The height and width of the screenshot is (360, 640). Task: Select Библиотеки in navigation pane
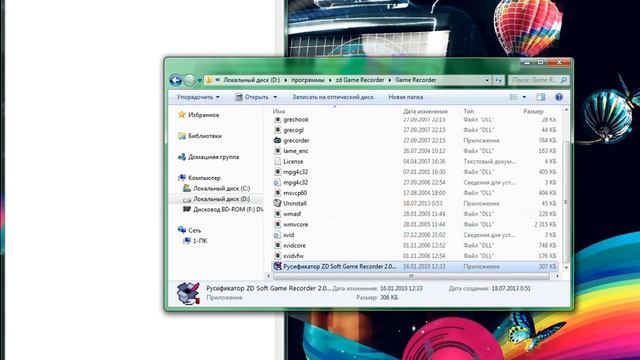[204, 136]
